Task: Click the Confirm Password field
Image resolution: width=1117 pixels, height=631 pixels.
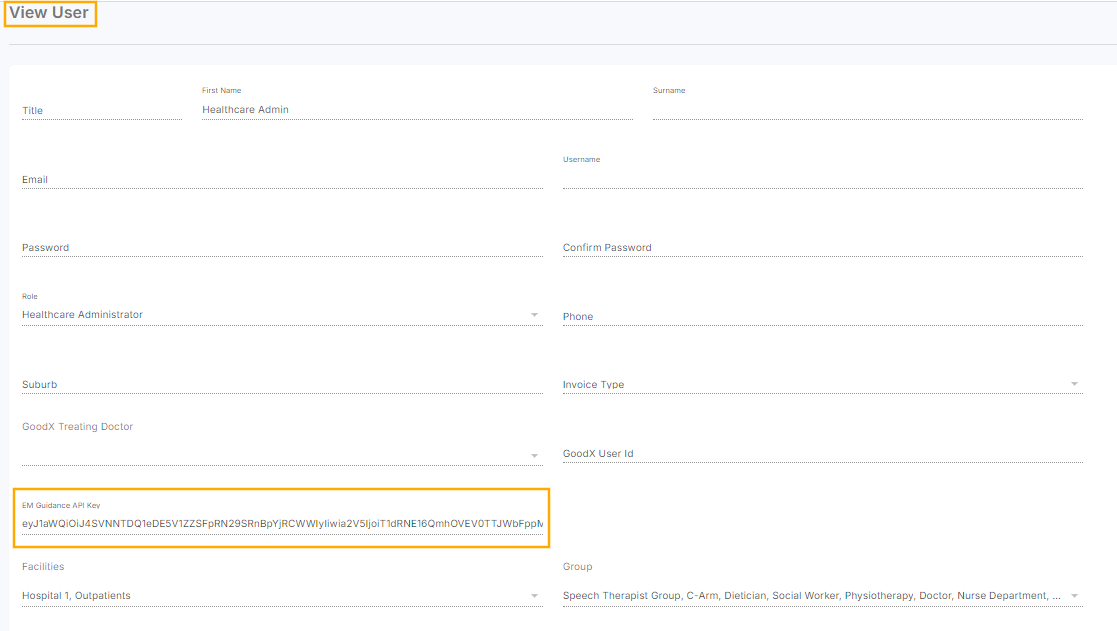Action: point(822,248)
